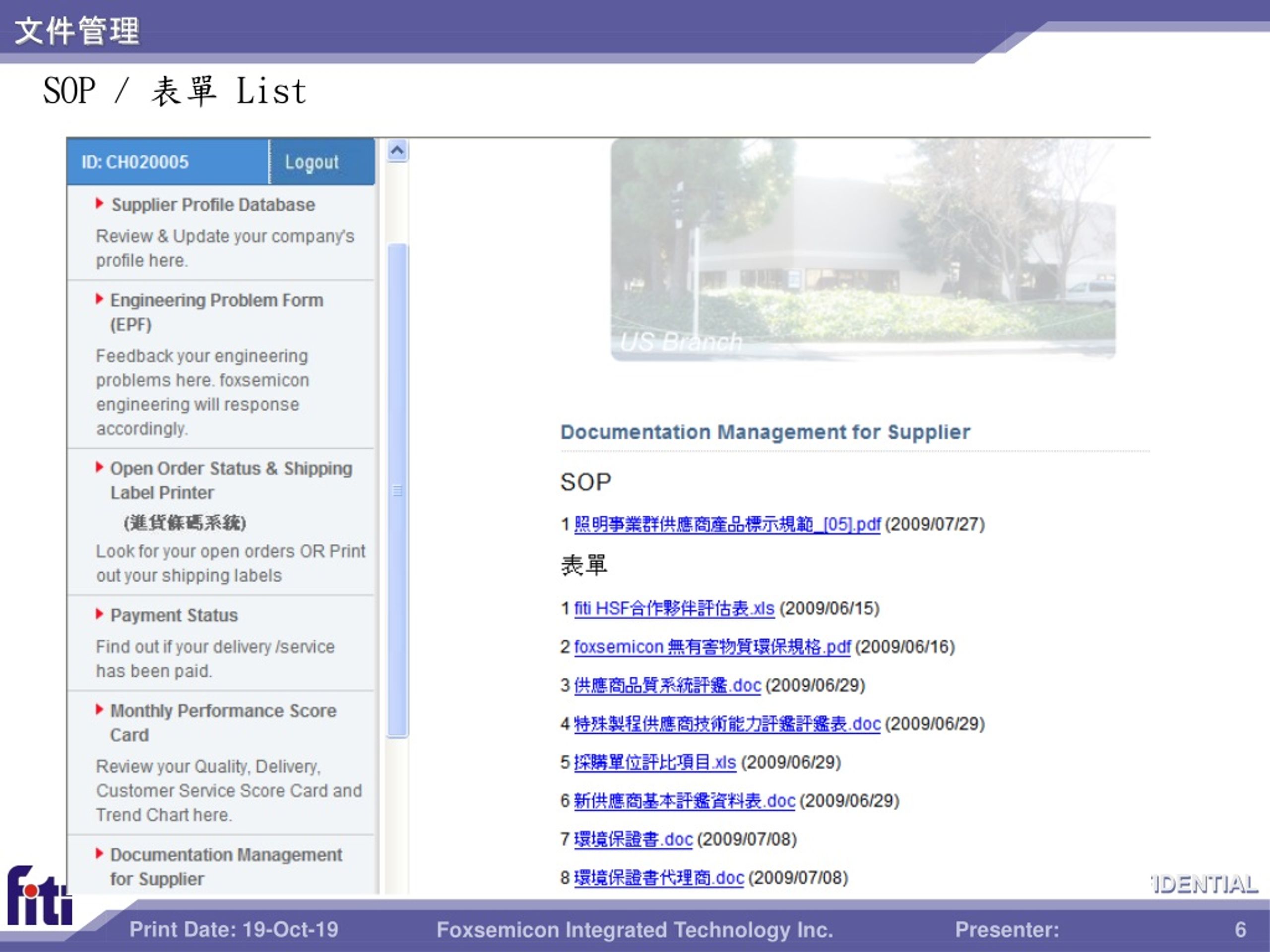Click the (進貨條碼系統) text
1270x952 pixels.
coord(185,522)
